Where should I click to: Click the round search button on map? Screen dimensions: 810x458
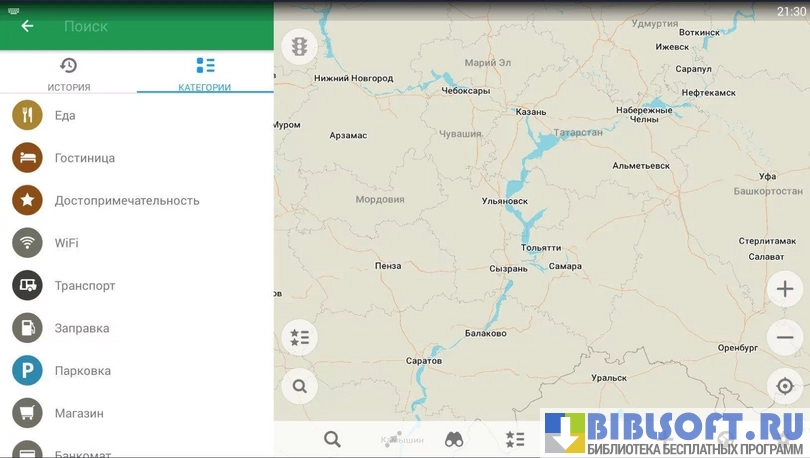point(299,385)
